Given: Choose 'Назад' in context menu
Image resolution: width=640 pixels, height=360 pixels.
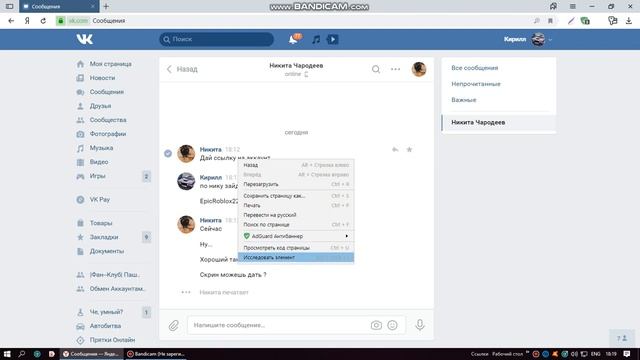Looking at the screenshot, I should (x=296, y=165).
